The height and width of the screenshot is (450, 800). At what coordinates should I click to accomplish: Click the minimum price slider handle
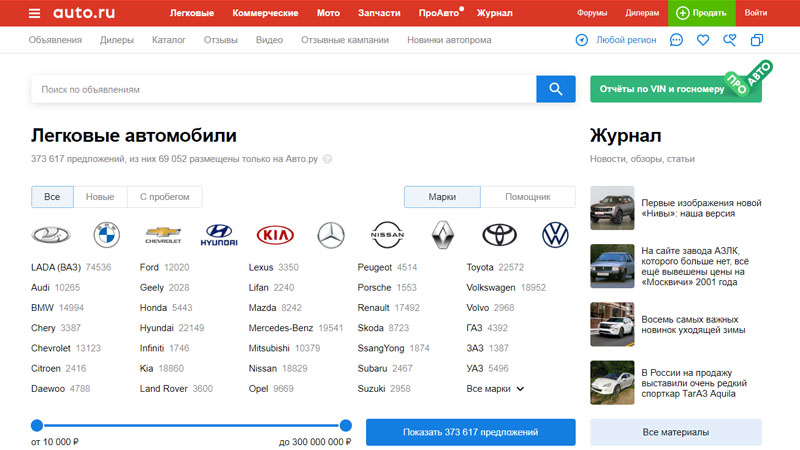click(x=37, y=426)
